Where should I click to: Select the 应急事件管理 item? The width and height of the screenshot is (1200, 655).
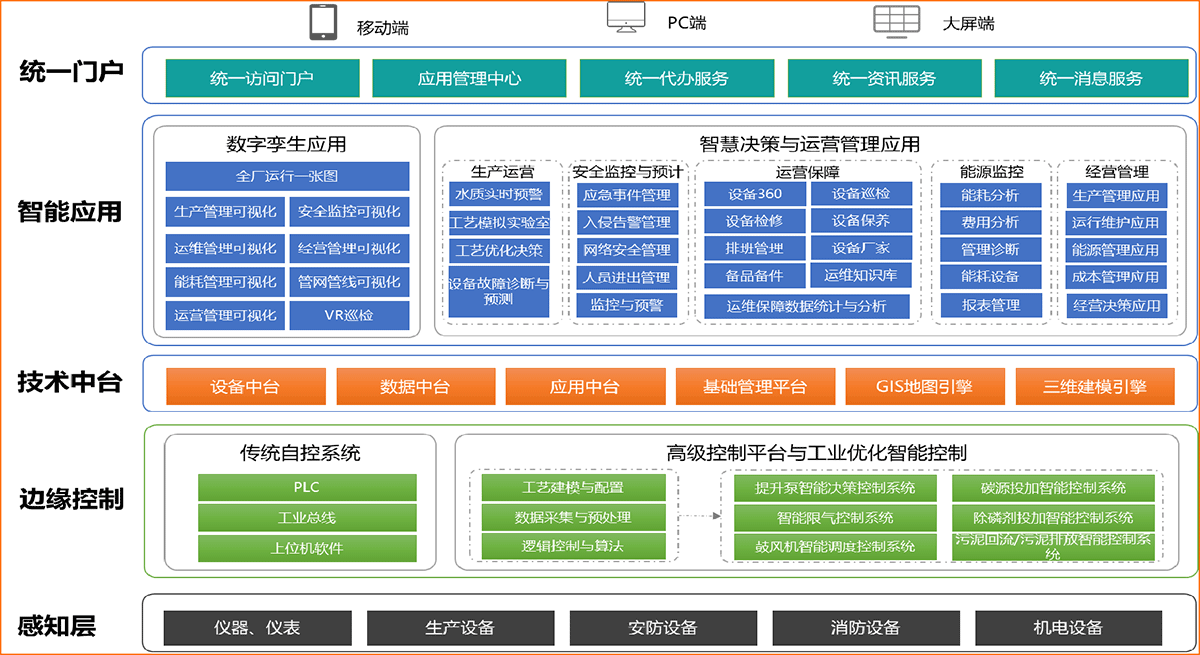(x=626, y=194)
